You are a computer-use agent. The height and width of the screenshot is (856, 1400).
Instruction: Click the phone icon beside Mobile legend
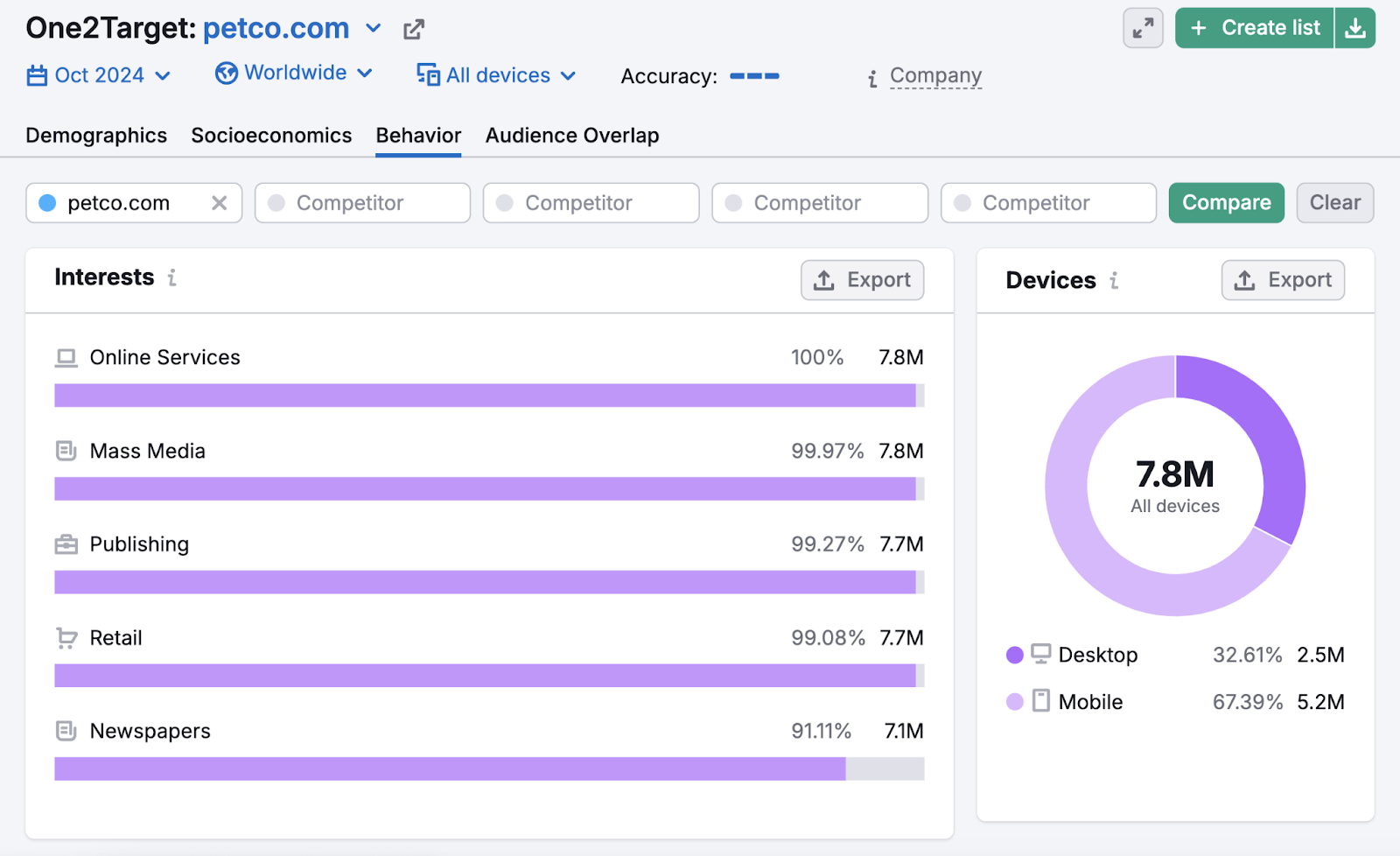pos(1040,700)
